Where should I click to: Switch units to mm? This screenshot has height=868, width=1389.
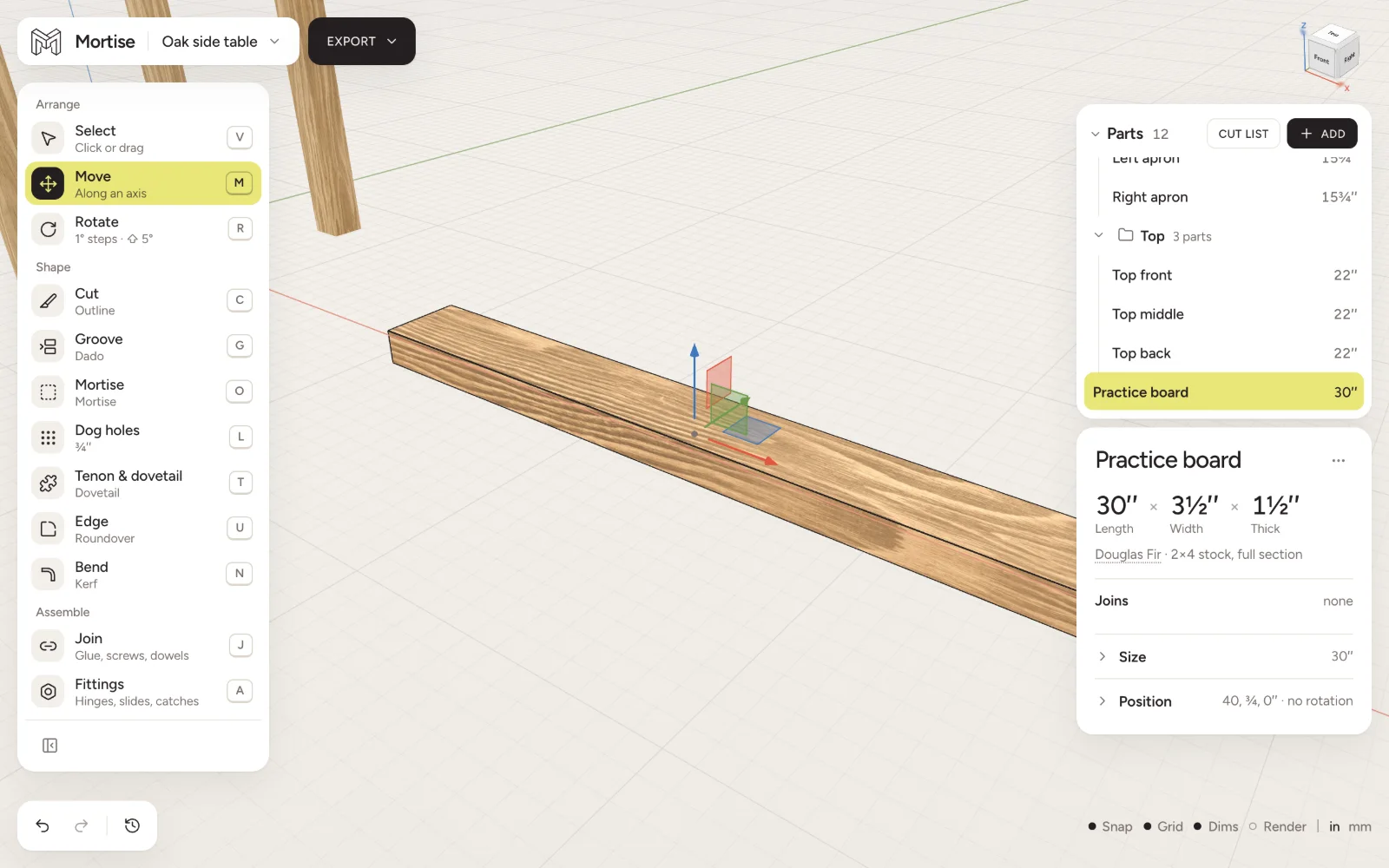[1359, 826]
